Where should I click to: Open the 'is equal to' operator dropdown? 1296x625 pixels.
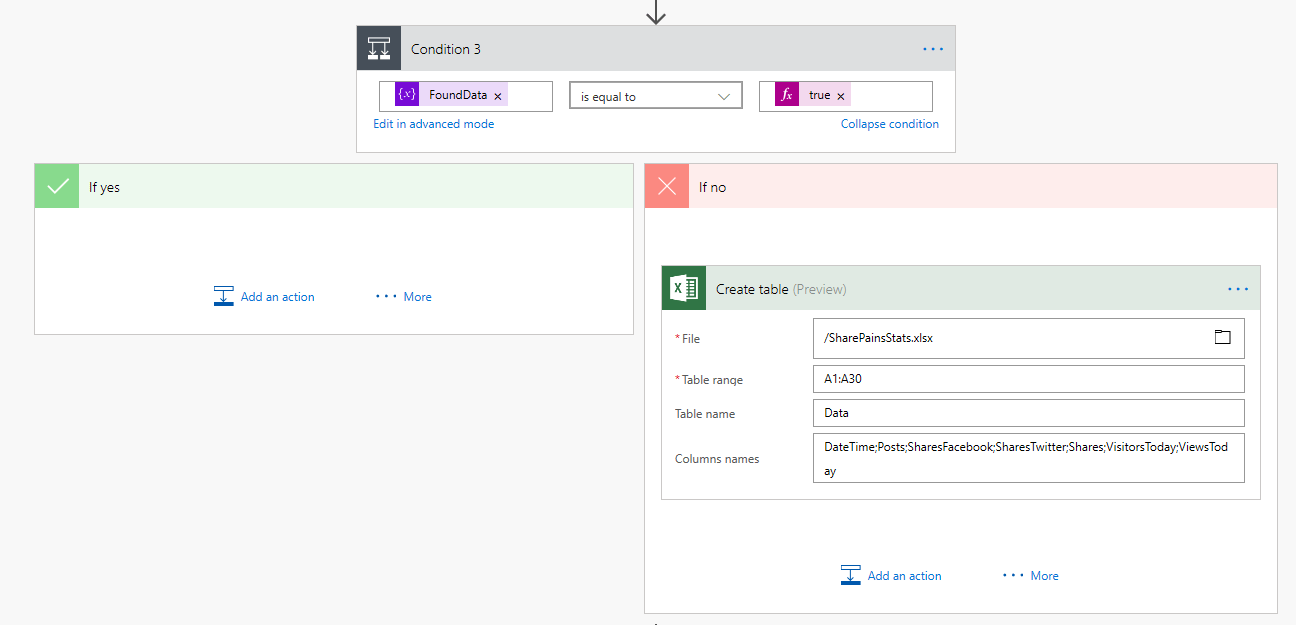coord(656,96)
